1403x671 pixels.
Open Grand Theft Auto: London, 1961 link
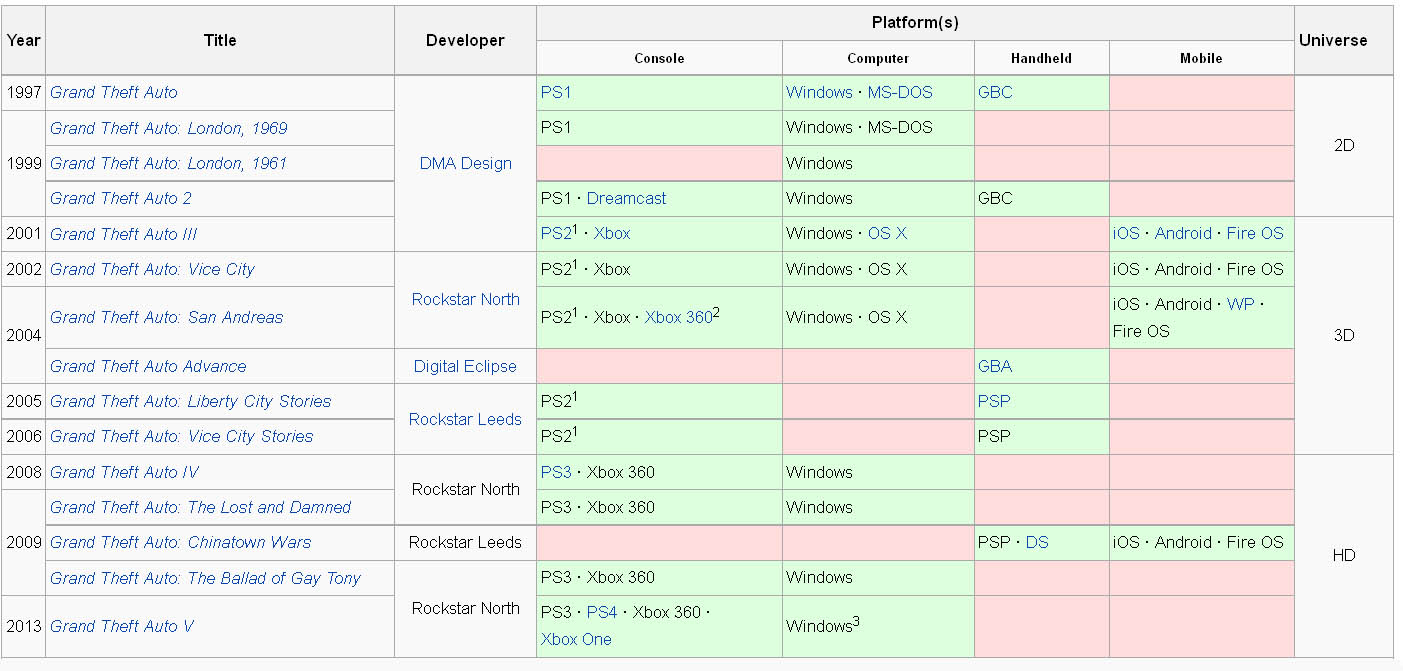[x=169, y=163]
